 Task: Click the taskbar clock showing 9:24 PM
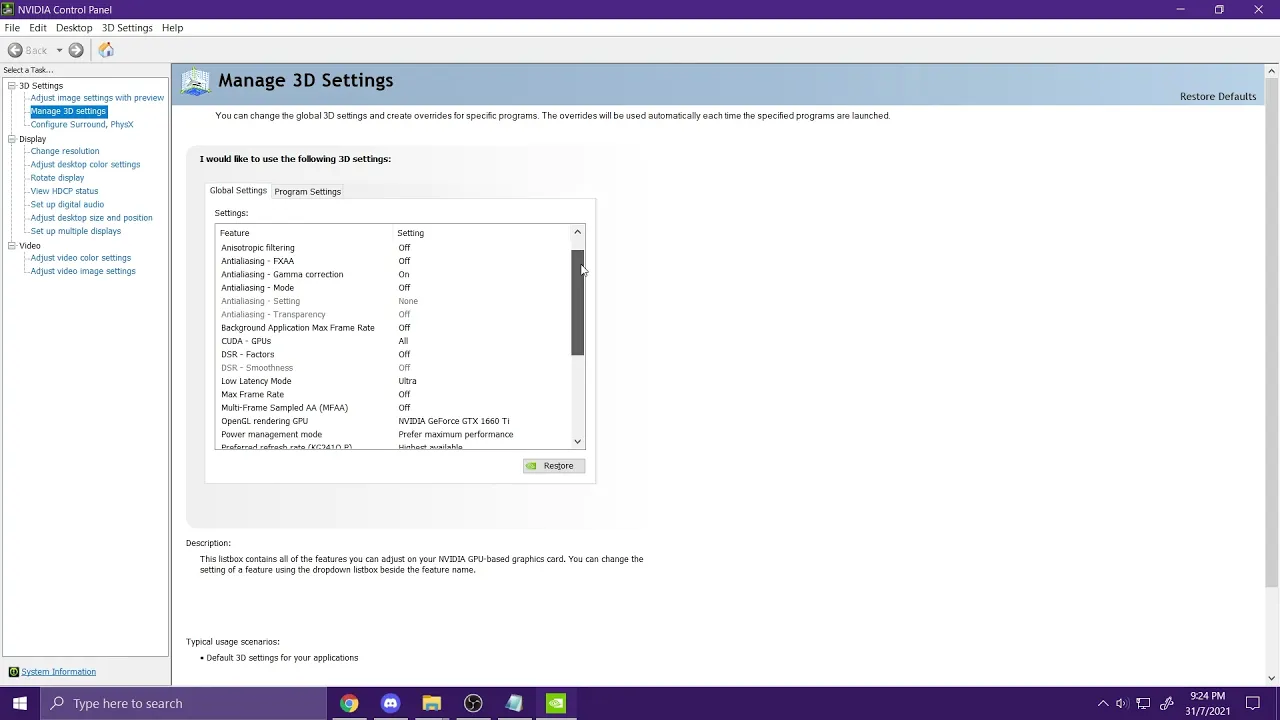1208,703
